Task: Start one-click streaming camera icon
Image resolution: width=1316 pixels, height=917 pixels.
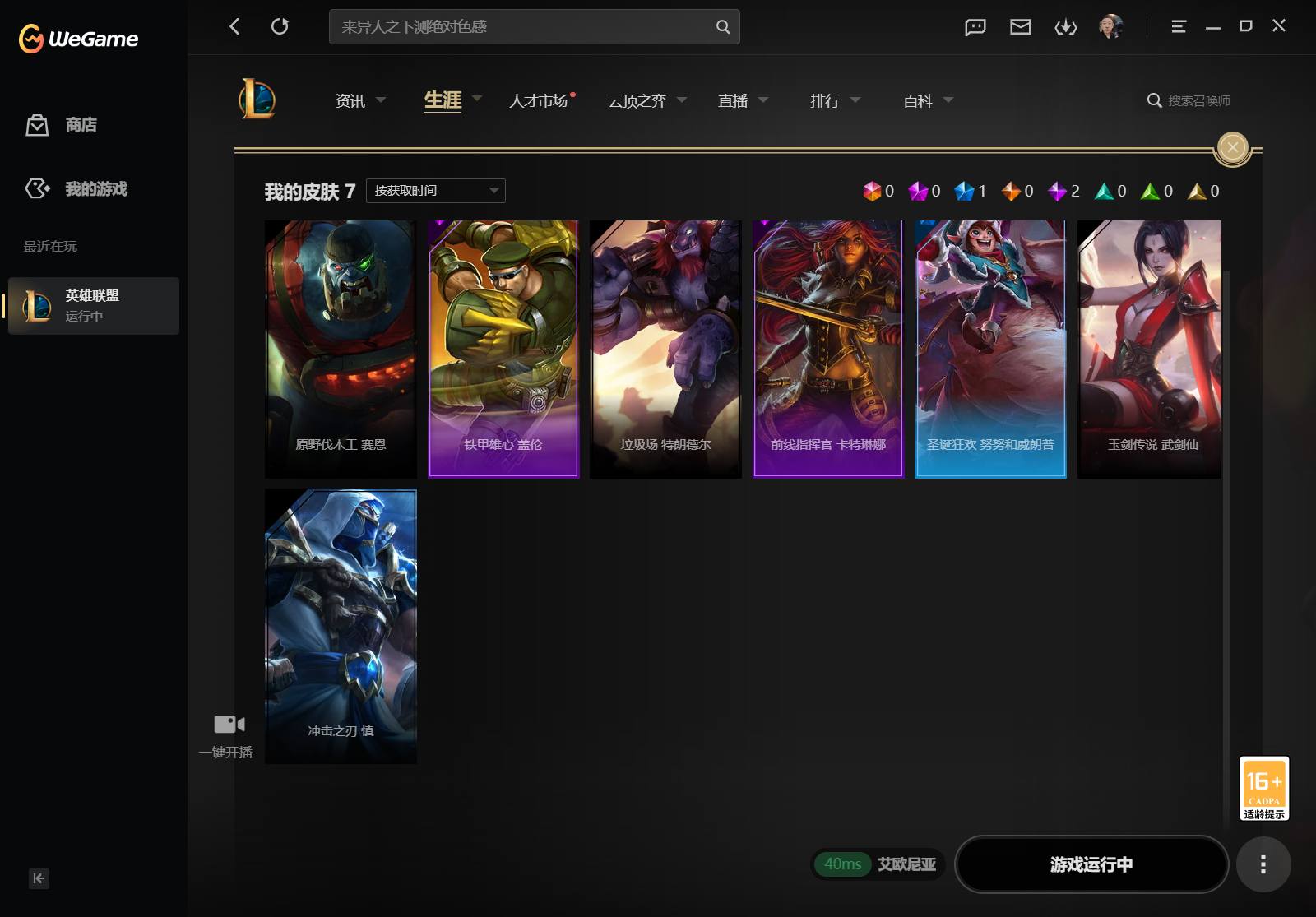Action: pos(229,724)
